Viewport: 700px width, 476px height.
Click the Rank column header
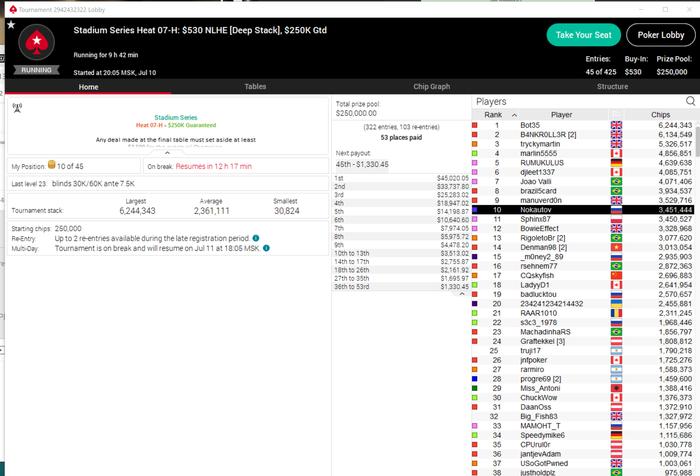point(495,115)
